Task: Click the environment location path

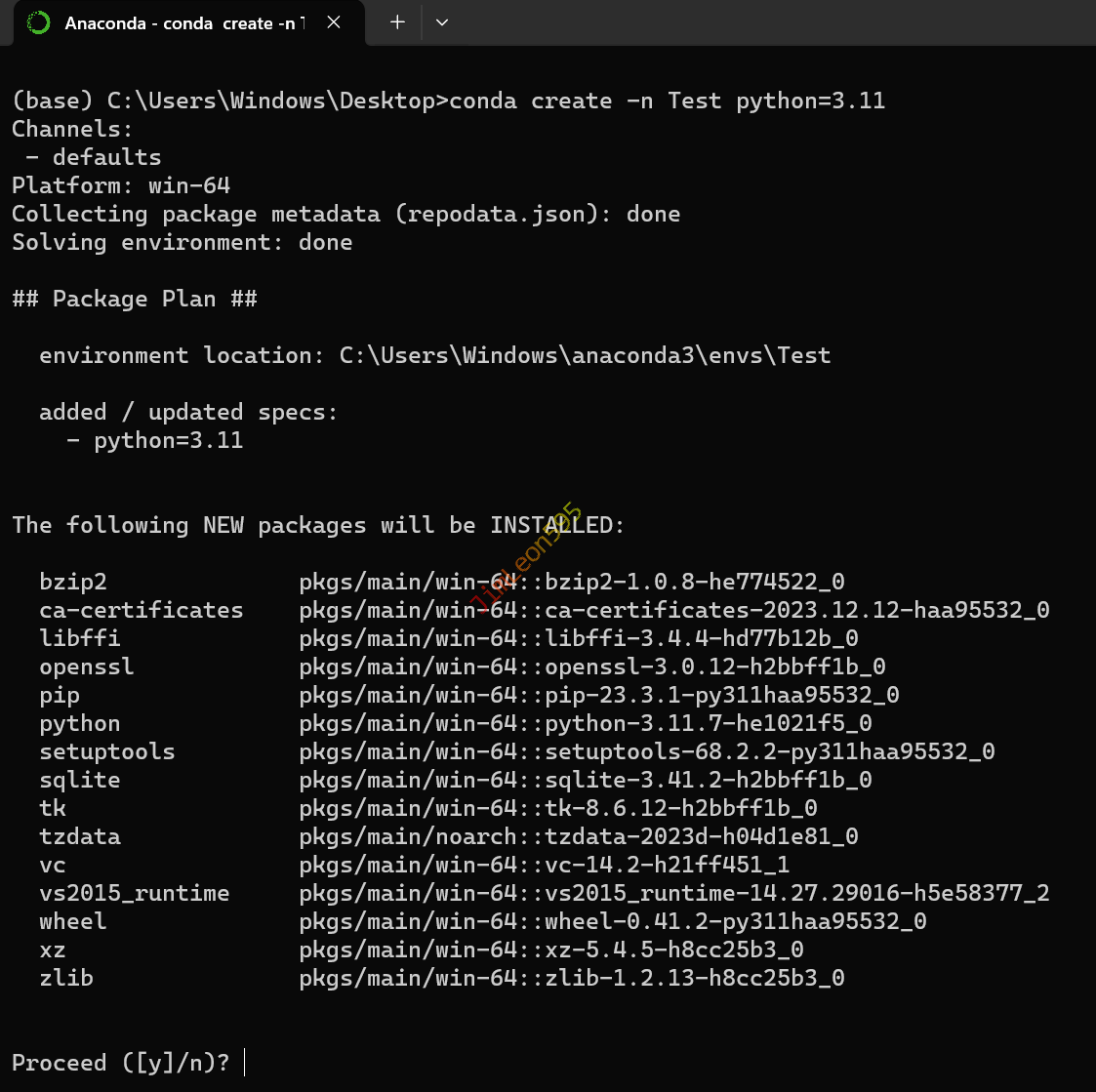Action: pos(585,355)
